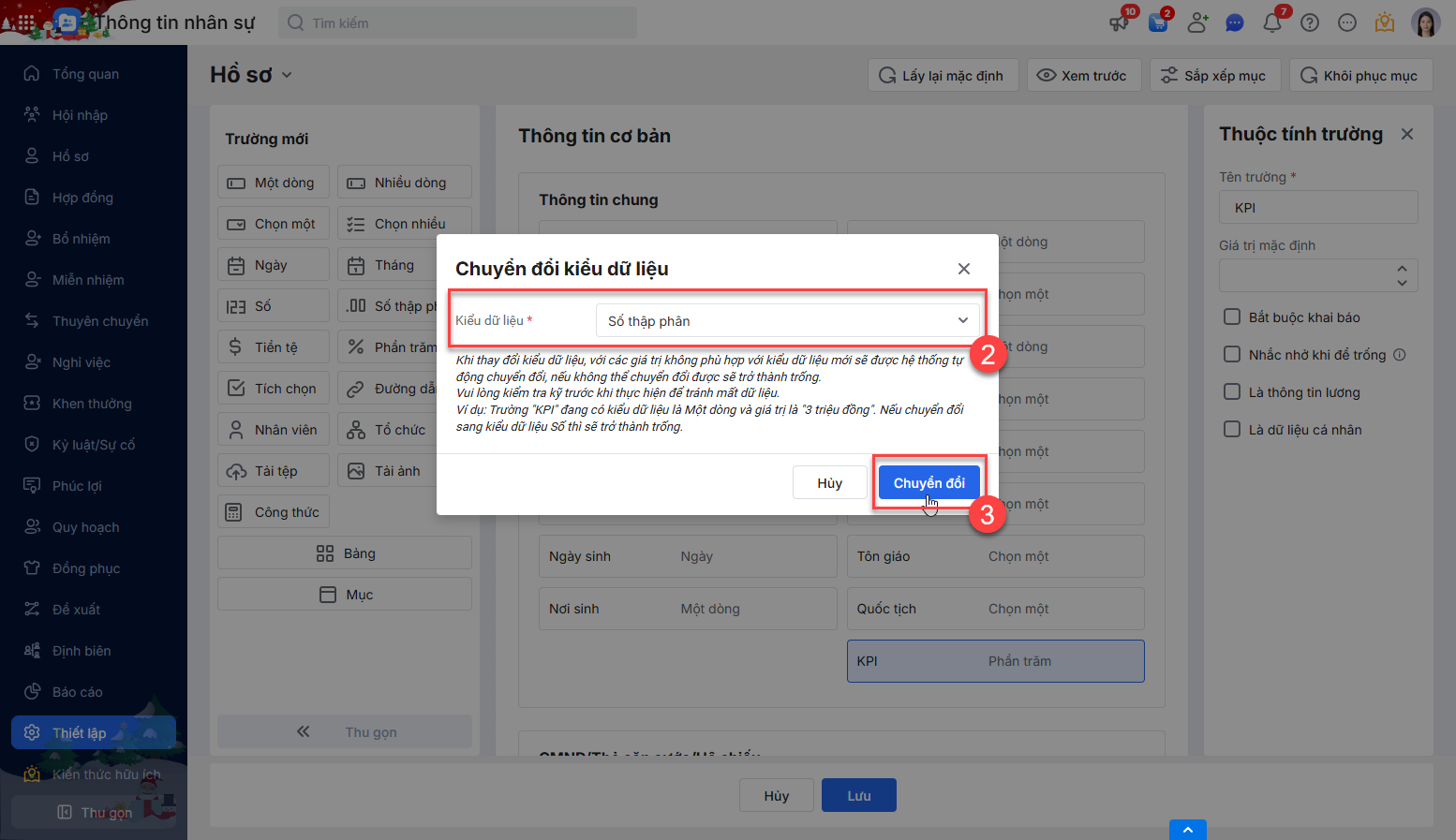Tick Nhắc nhở khi để trống checkbox

pyautogui.click(x=1232, y=354)
